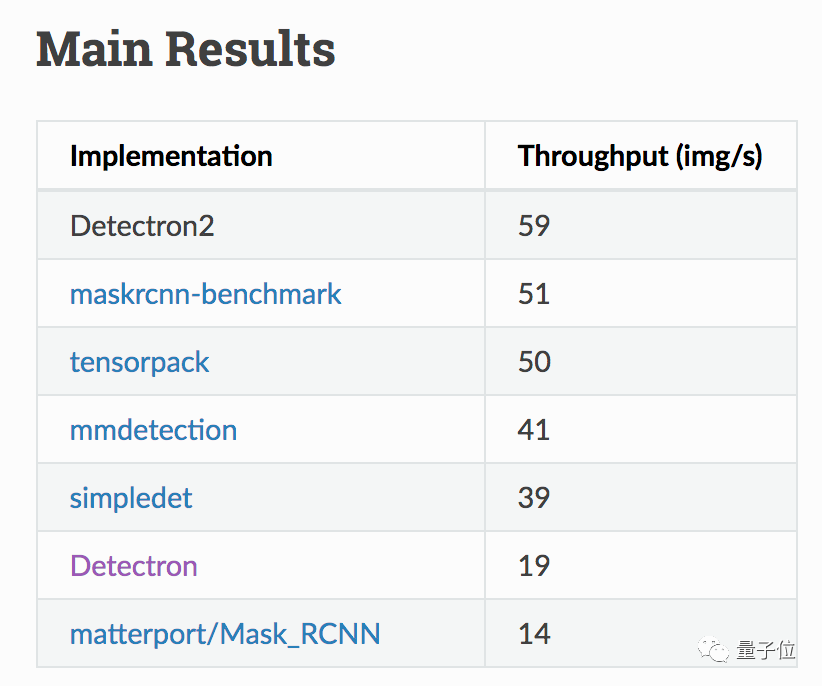The width and height of the screenshot is (822, 686).
Task: Click the throughput value 19
Action: pyautogui.click(x=534, y=566)
